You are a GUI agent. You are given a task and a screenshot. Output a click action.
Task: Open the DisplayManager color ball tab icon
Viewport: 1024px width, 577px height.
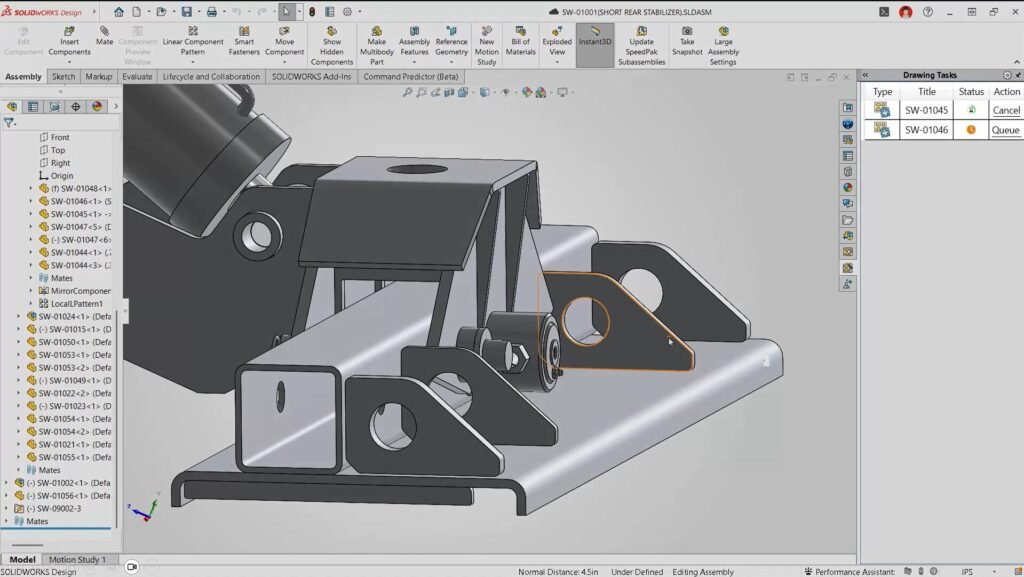pos(97,106)
